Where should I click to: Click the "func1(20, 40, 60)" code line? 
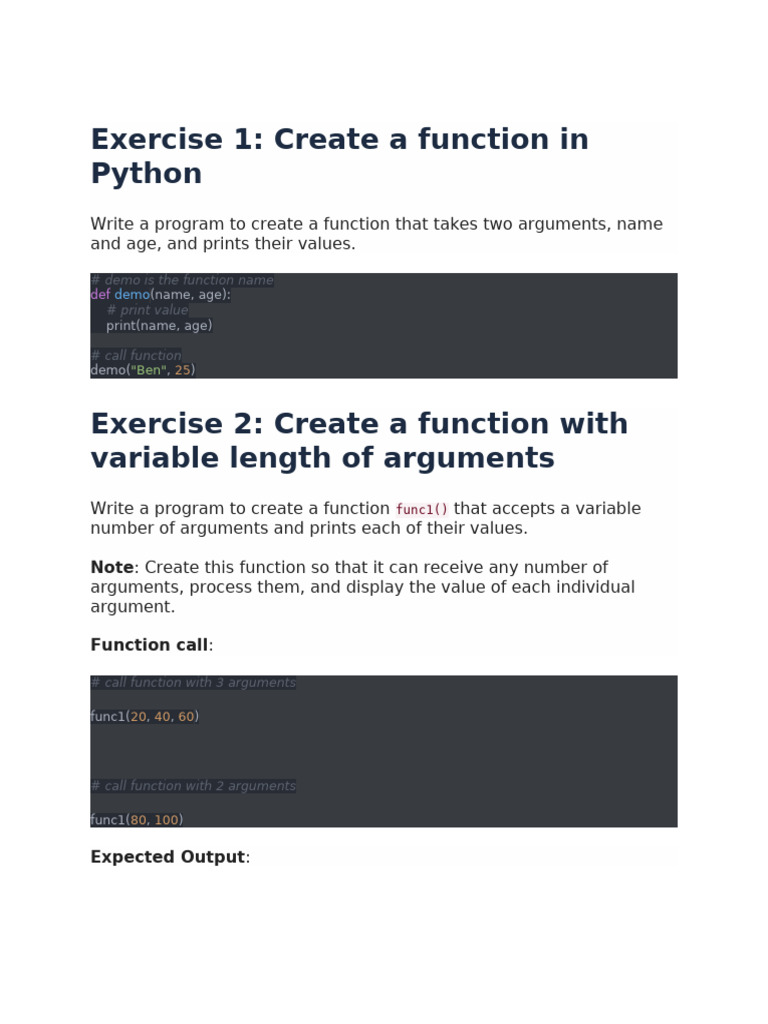click(x=144, y=717)
